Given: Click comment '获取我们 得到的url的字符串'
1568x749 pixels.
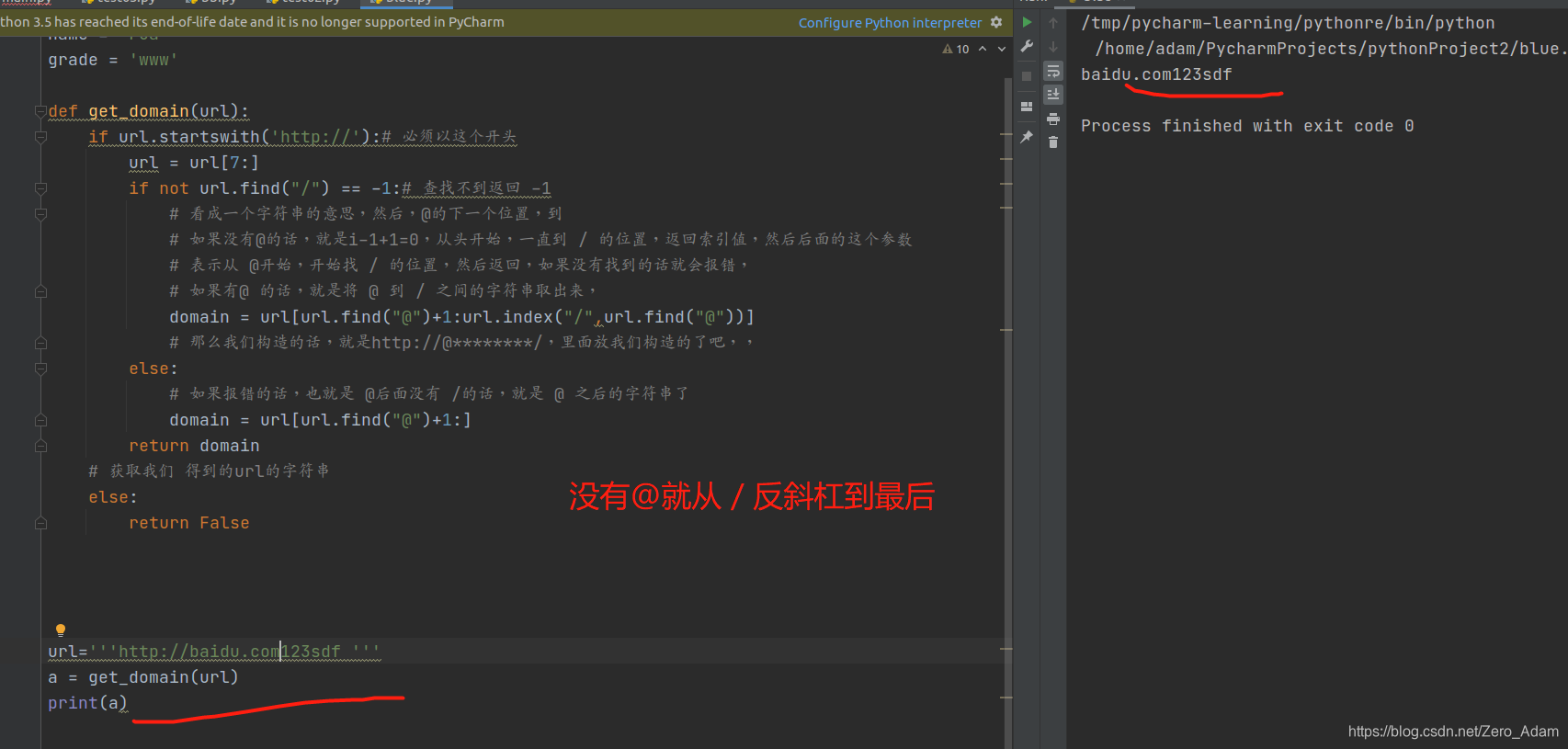Looking at the screenshot, I should coord(209,471).
